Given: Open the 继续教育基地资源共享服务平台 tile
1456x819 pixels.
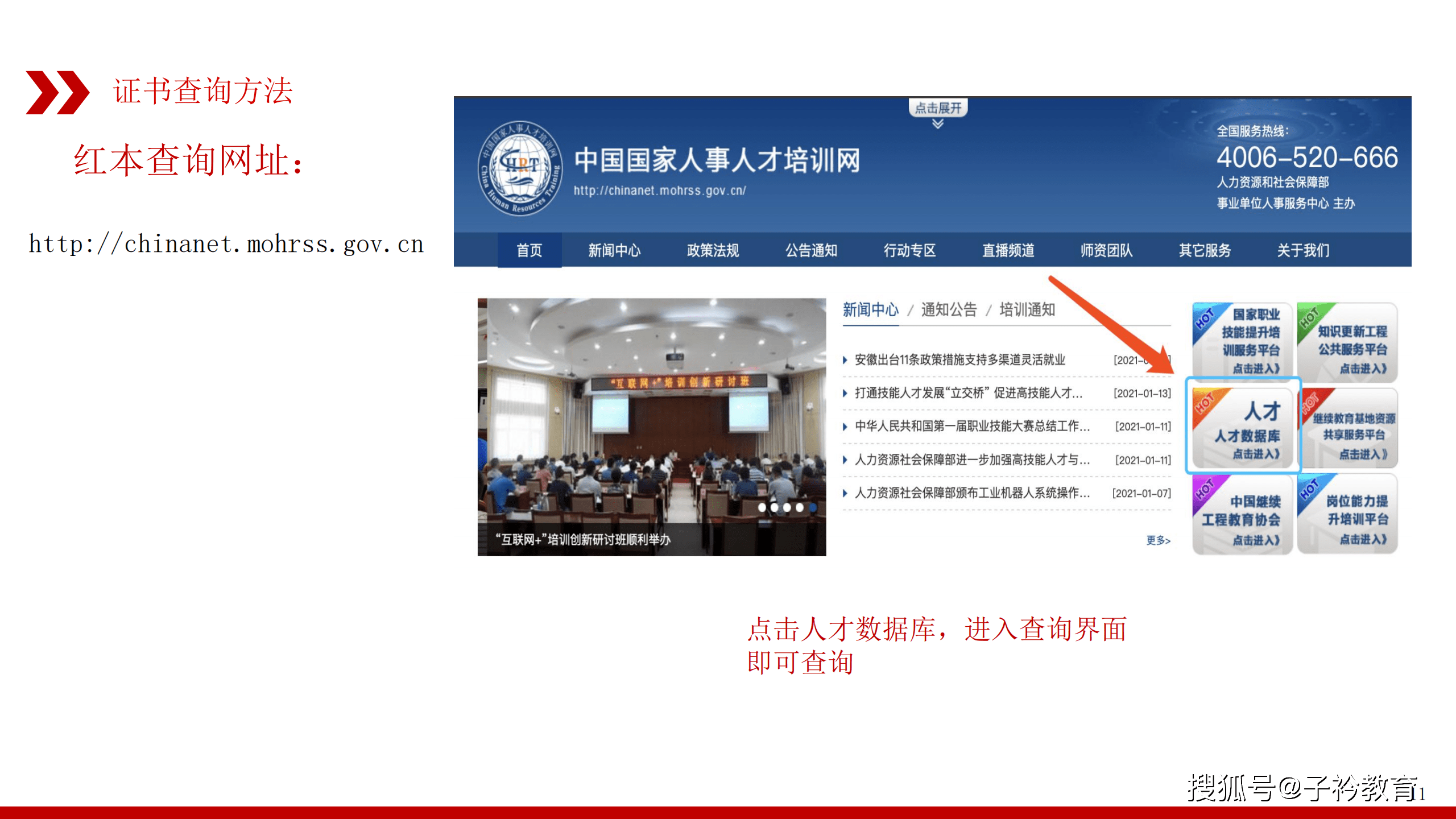Looking at the screenshot, I should point(1349,428).
